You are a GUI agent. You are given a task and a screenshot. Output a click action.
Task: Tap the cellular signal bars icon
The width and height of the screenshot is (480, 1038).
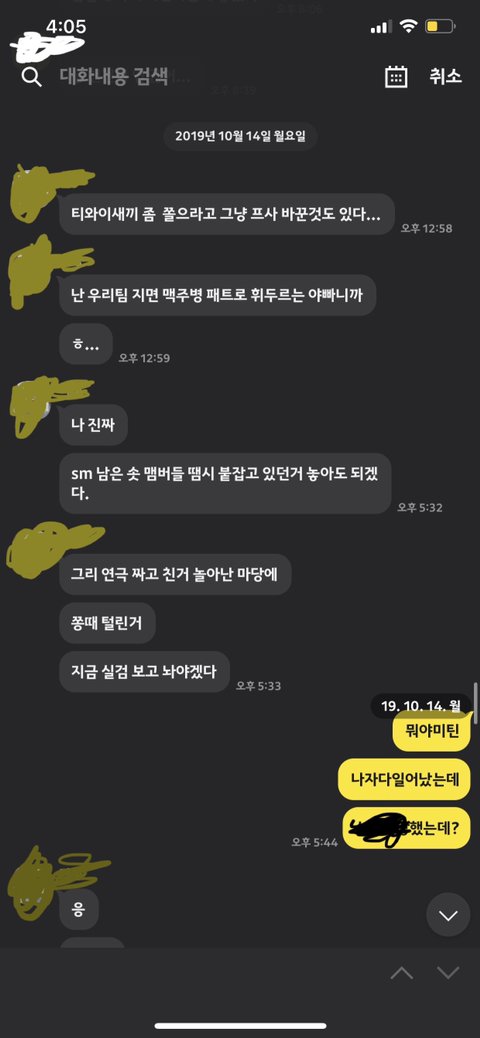(382, 27)
